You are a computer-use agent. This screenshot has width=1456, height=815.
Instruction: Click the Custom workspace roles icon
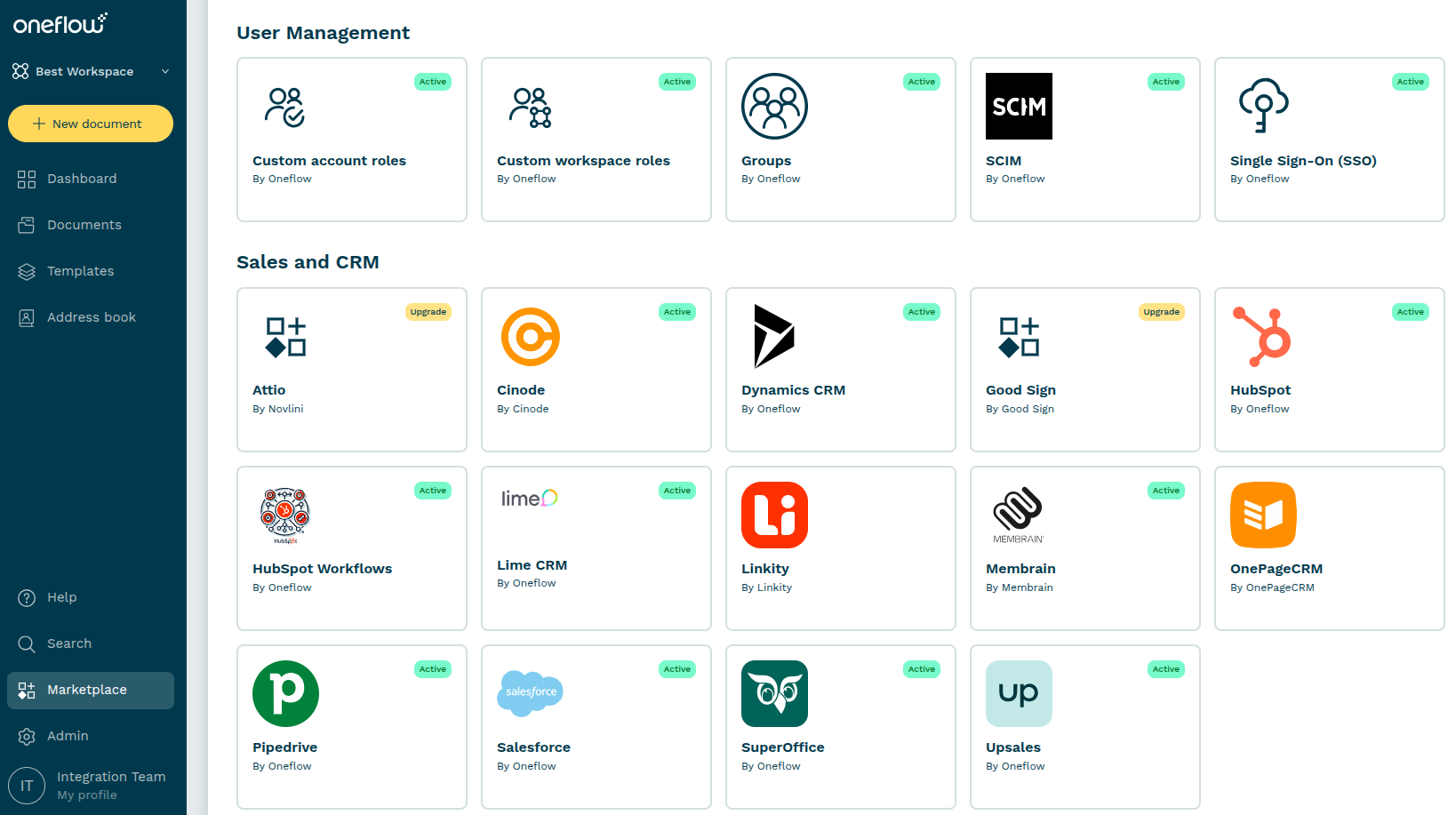pyautogui.click(x=530, y=107)
